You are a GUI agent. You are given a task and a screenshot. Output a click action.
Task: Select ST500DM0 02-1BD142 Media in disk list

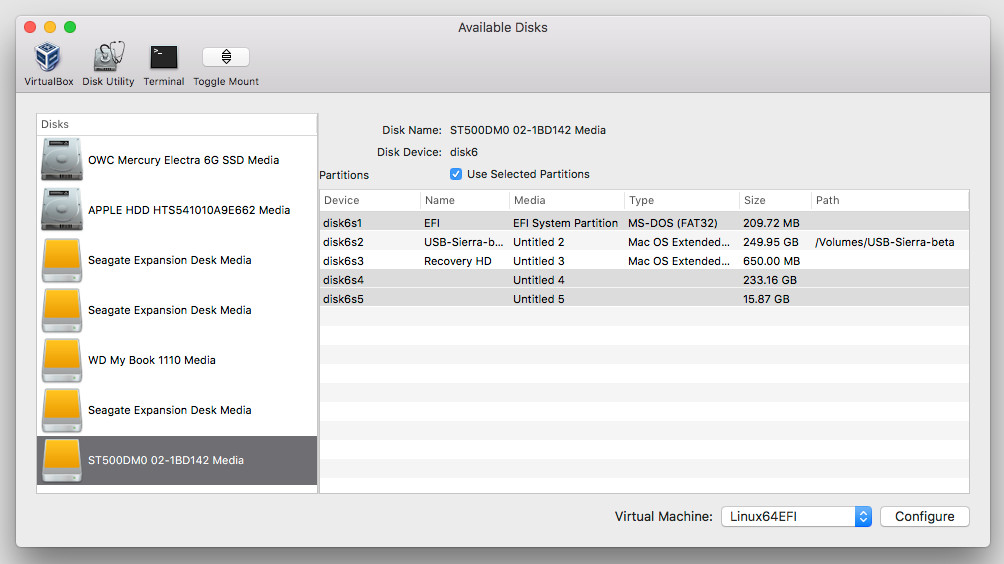(166, 460)
